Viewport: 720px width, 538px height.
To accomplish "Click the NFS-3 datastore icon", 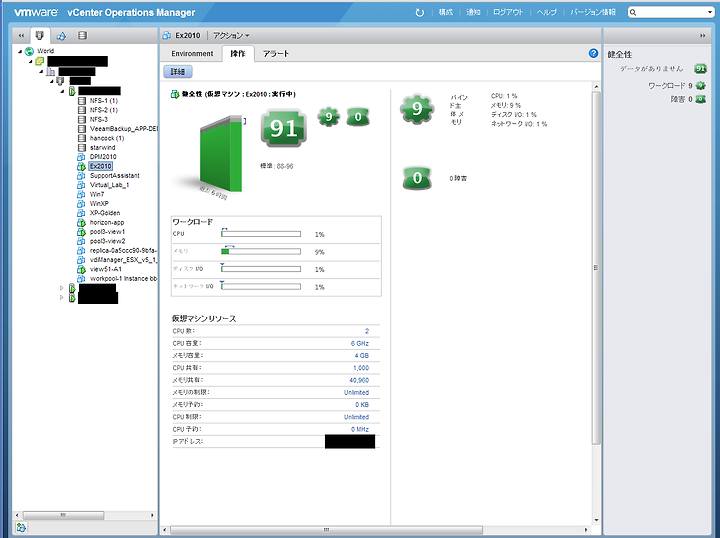I will [82, 119].
